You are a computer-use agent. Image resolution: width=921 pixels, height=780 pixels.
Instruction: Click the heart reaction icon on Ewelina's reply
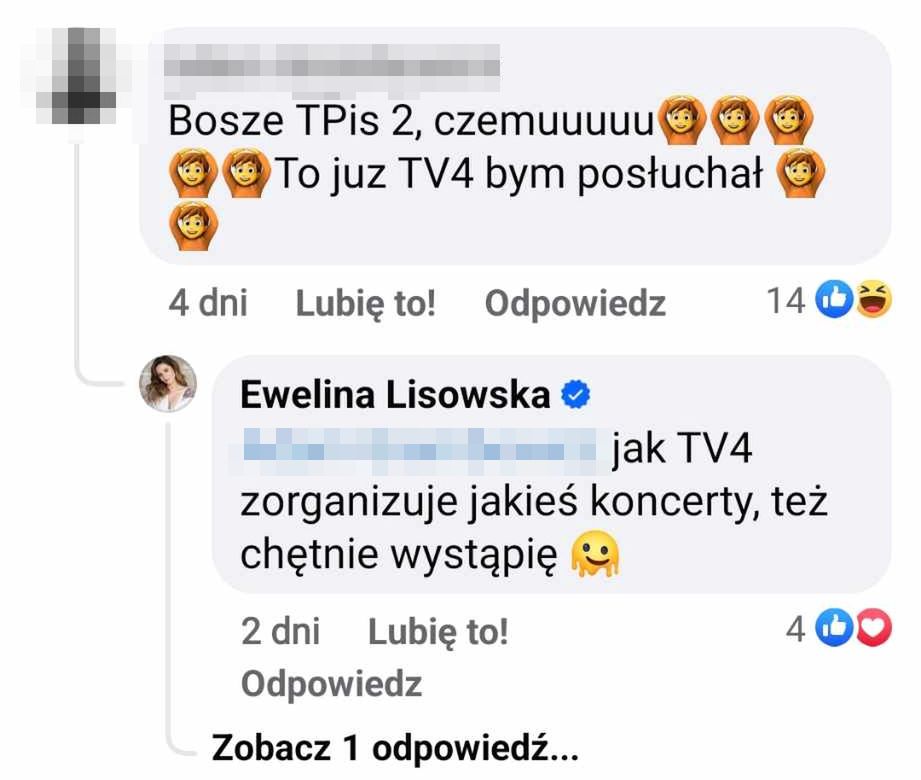click(x=873, y=628)
